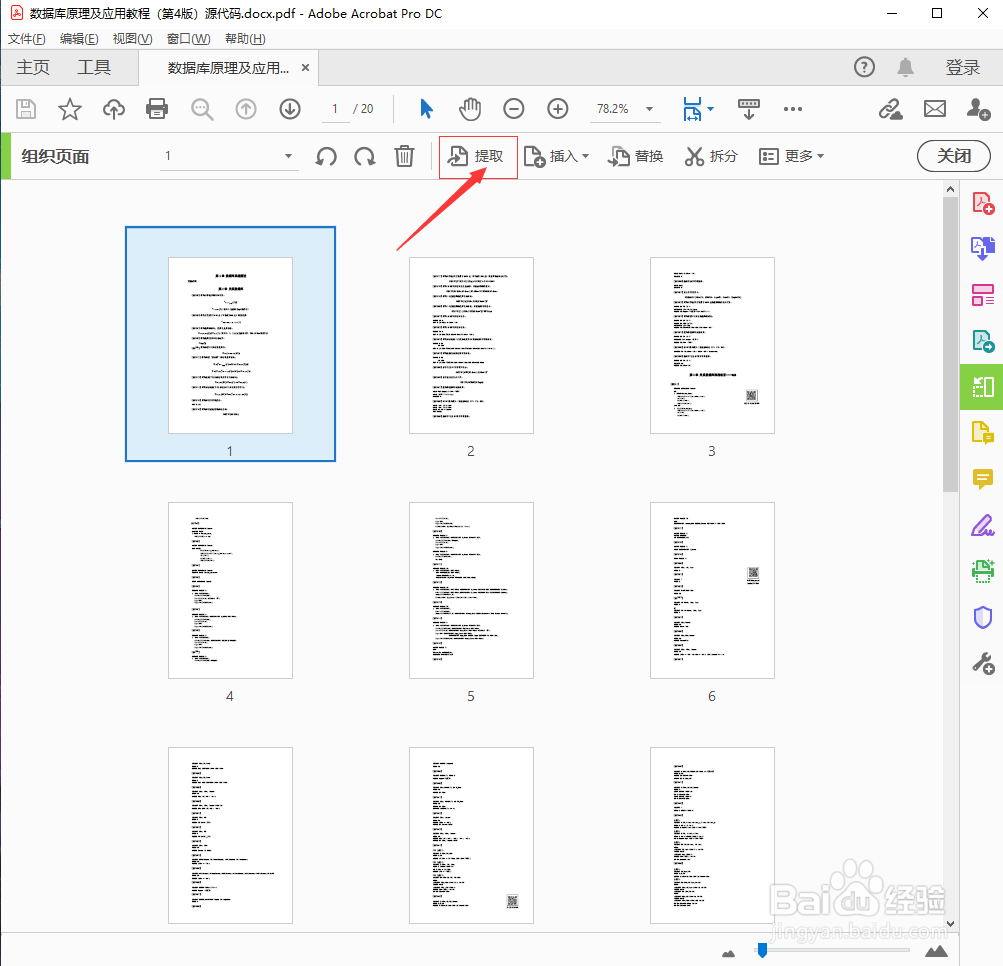Click the 关闭 button in Organize Pages bar
This screenshot has width=1003, height=966.
click(954, 156)
